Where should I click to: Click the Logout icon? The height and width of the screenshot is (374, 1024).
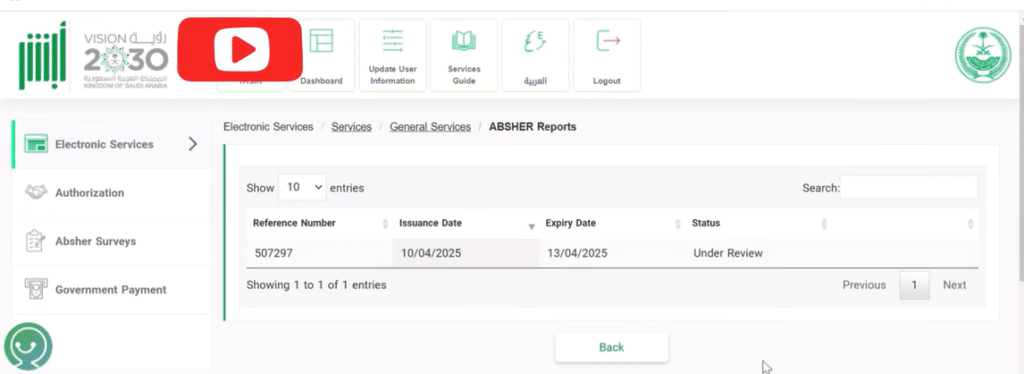608,41
